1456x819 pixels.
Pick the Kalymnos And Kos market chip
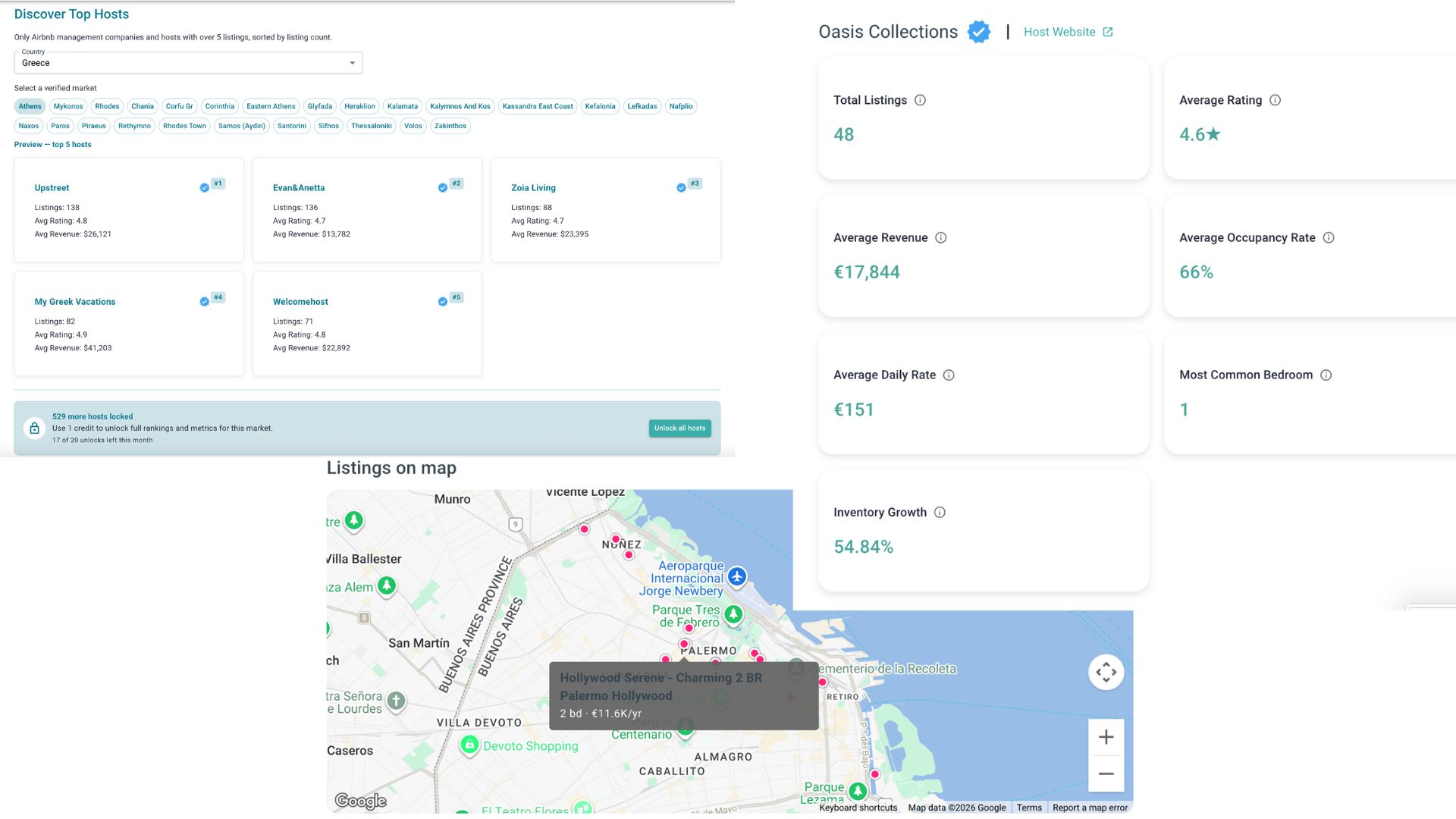460,106
